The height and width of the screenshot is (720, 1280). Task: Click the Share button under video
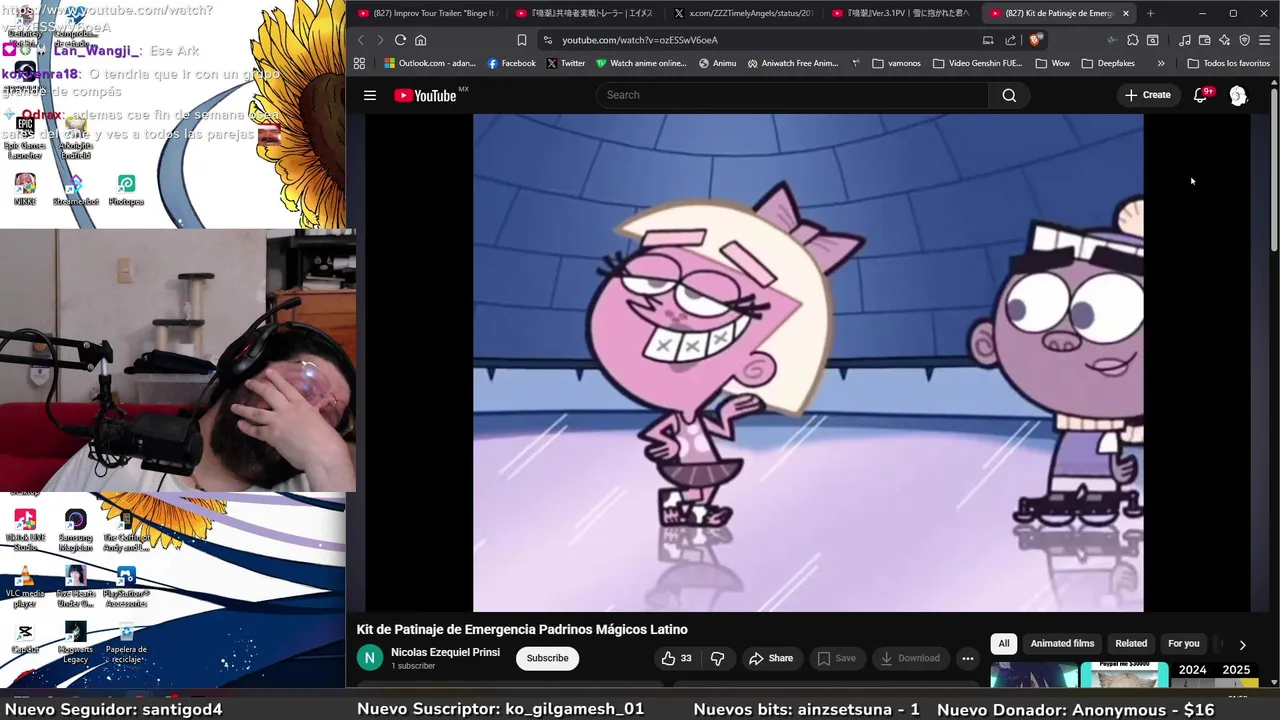771,658
